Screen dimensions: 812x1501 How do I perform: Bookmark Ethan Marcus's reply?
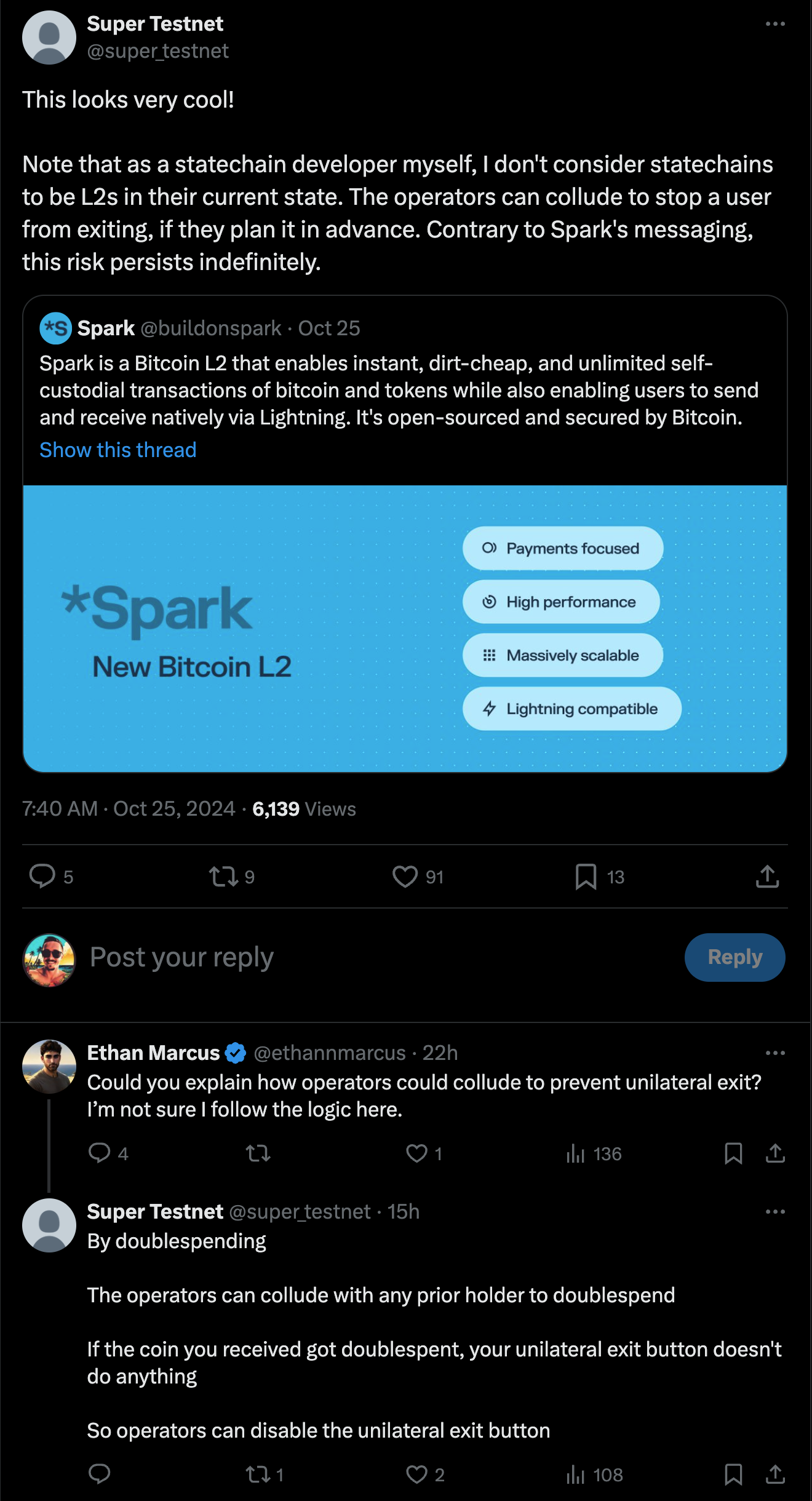[733, 1153]
